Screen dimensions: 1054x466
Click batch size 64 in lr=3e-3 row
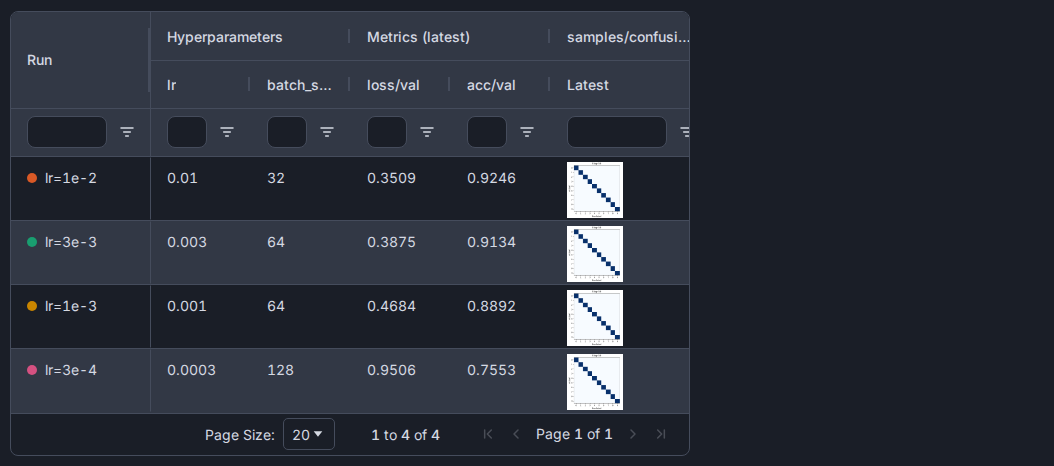click(x=276, y=242)
